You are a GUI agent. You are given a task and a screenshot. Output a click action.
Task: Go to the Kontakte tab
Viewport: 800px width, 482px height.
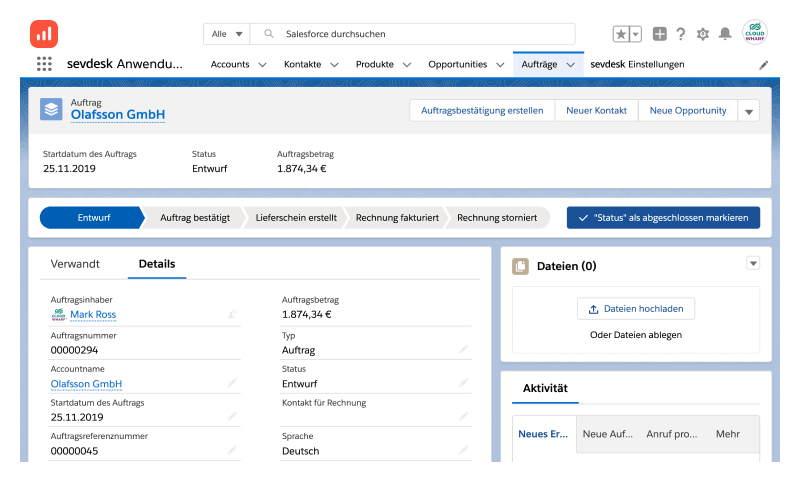pos(303,64)
